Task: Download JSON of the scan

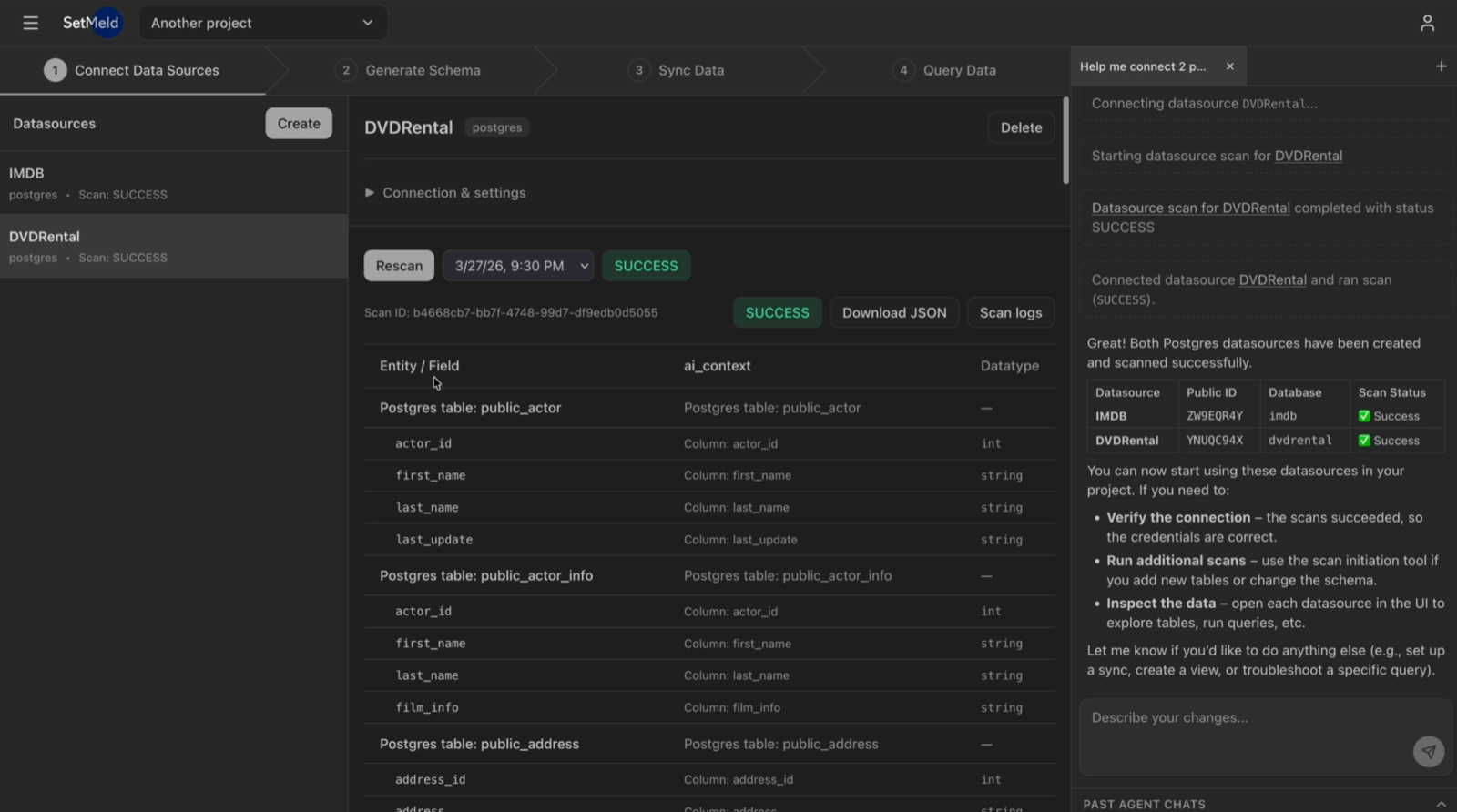Action: pos(894,312)
